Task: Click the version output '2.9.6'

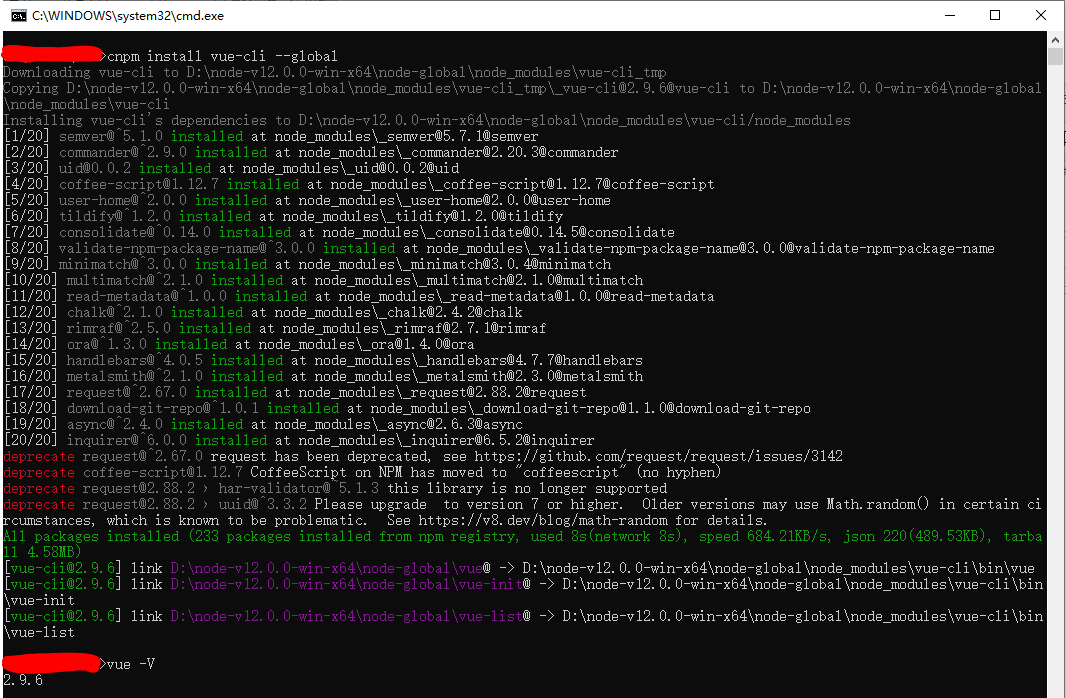Action: click(23, 680)
